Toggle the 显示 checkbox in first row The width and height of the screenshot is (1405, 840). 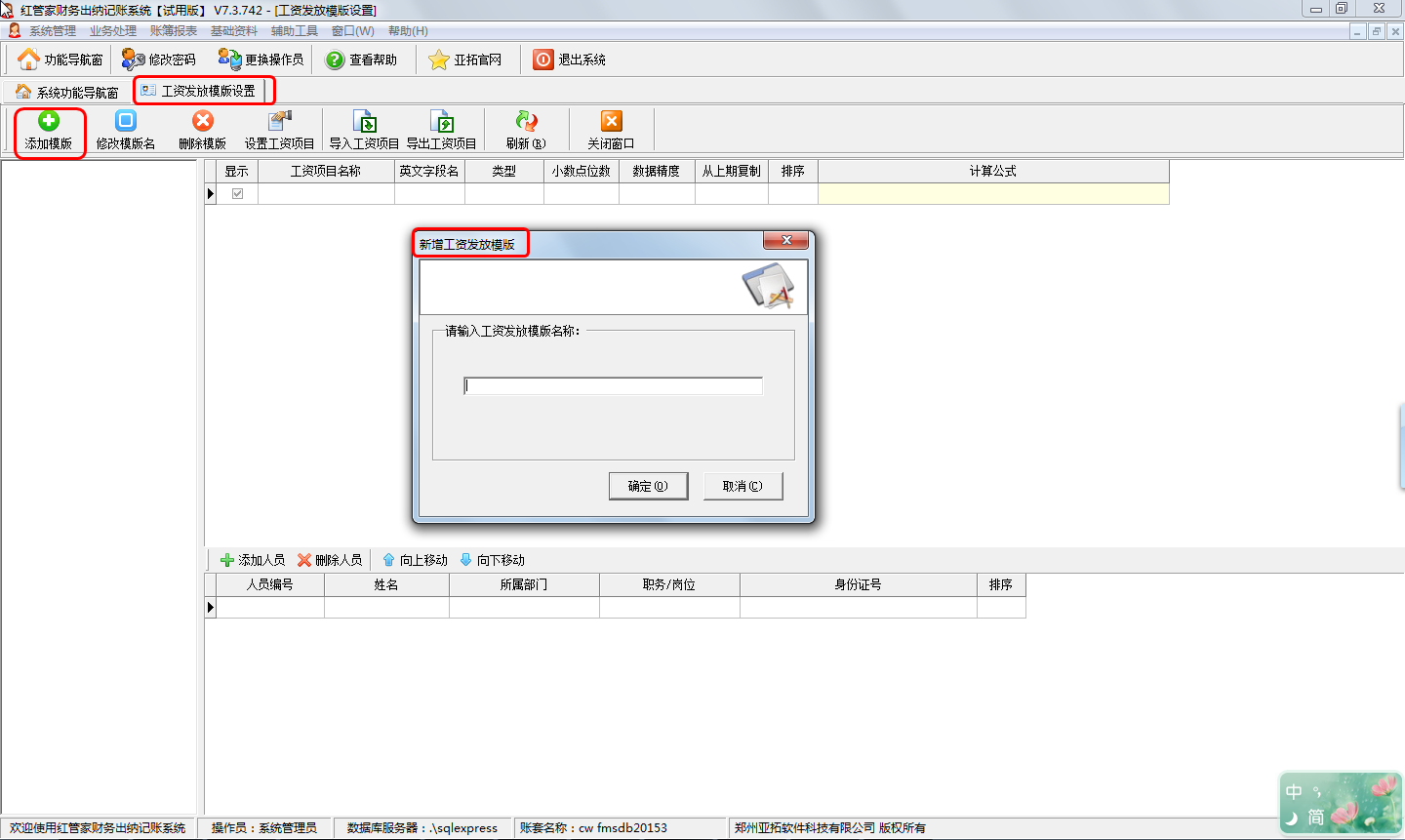click(x=237, y=194)
